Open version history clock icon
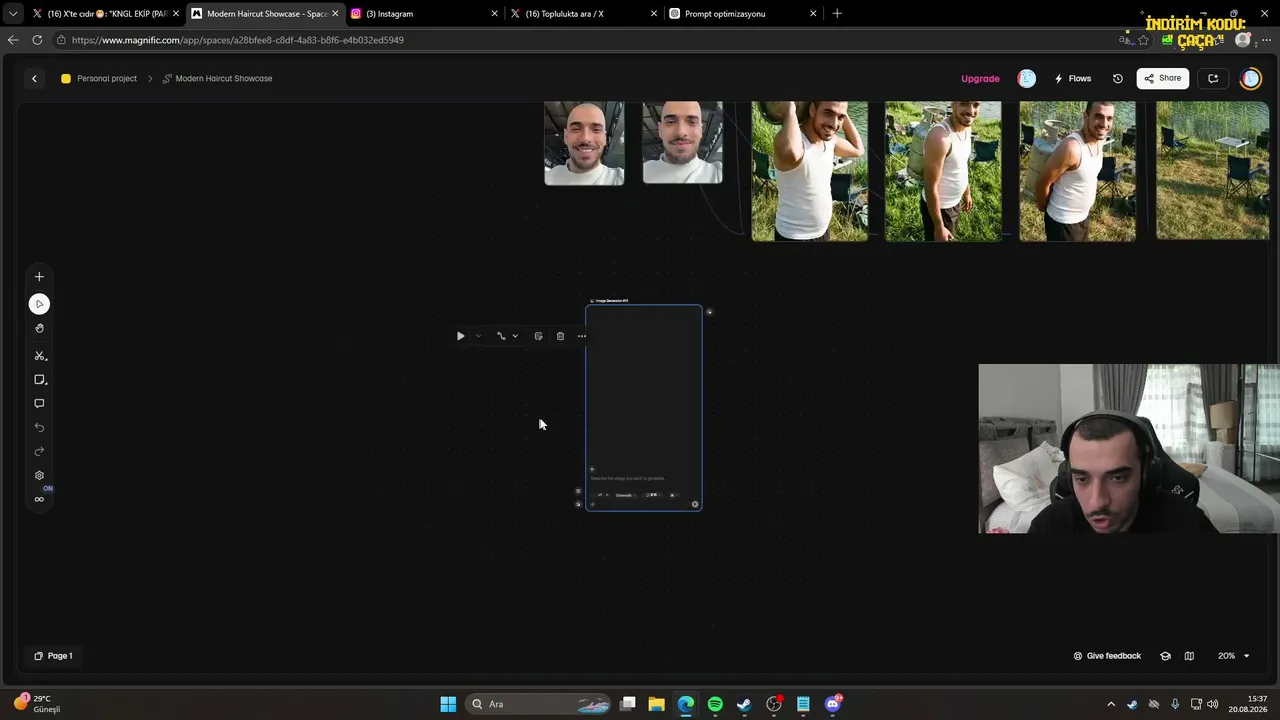1280x720 pixels. [1118, 78]
